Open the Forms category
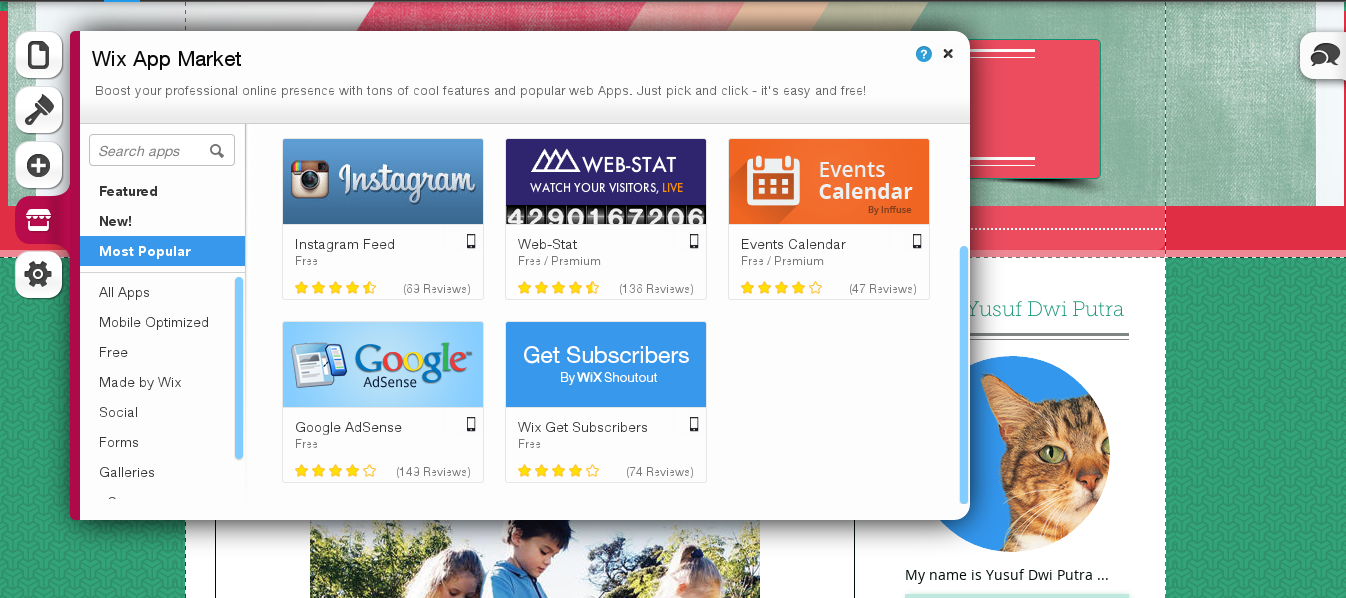Screen dimensions: 1346x598 tap(119, 442)
